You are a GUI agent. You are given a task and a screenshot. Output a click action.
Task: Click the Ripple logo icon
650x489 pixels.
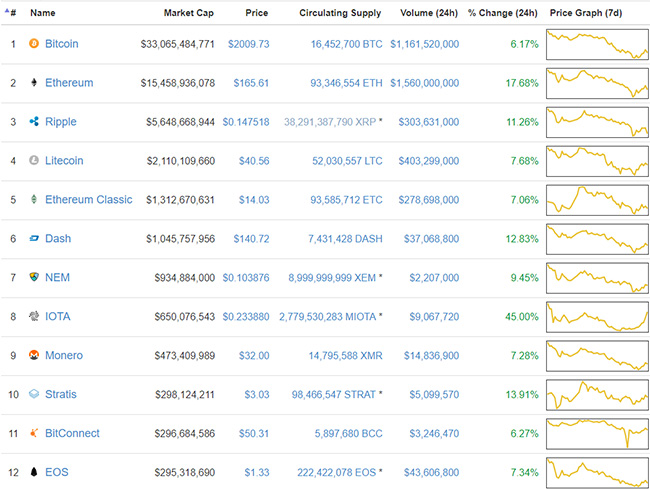[x=35, y=122]
